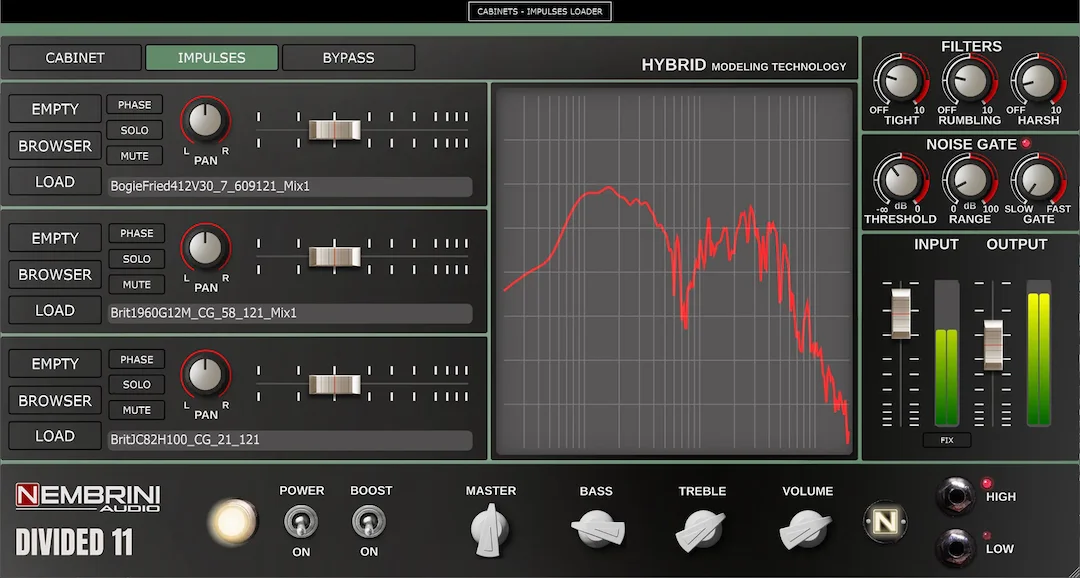Click the amp power pilot lamp
Image resolution: width=1080 pixels, height=578 pixels.
pos(233,522)
